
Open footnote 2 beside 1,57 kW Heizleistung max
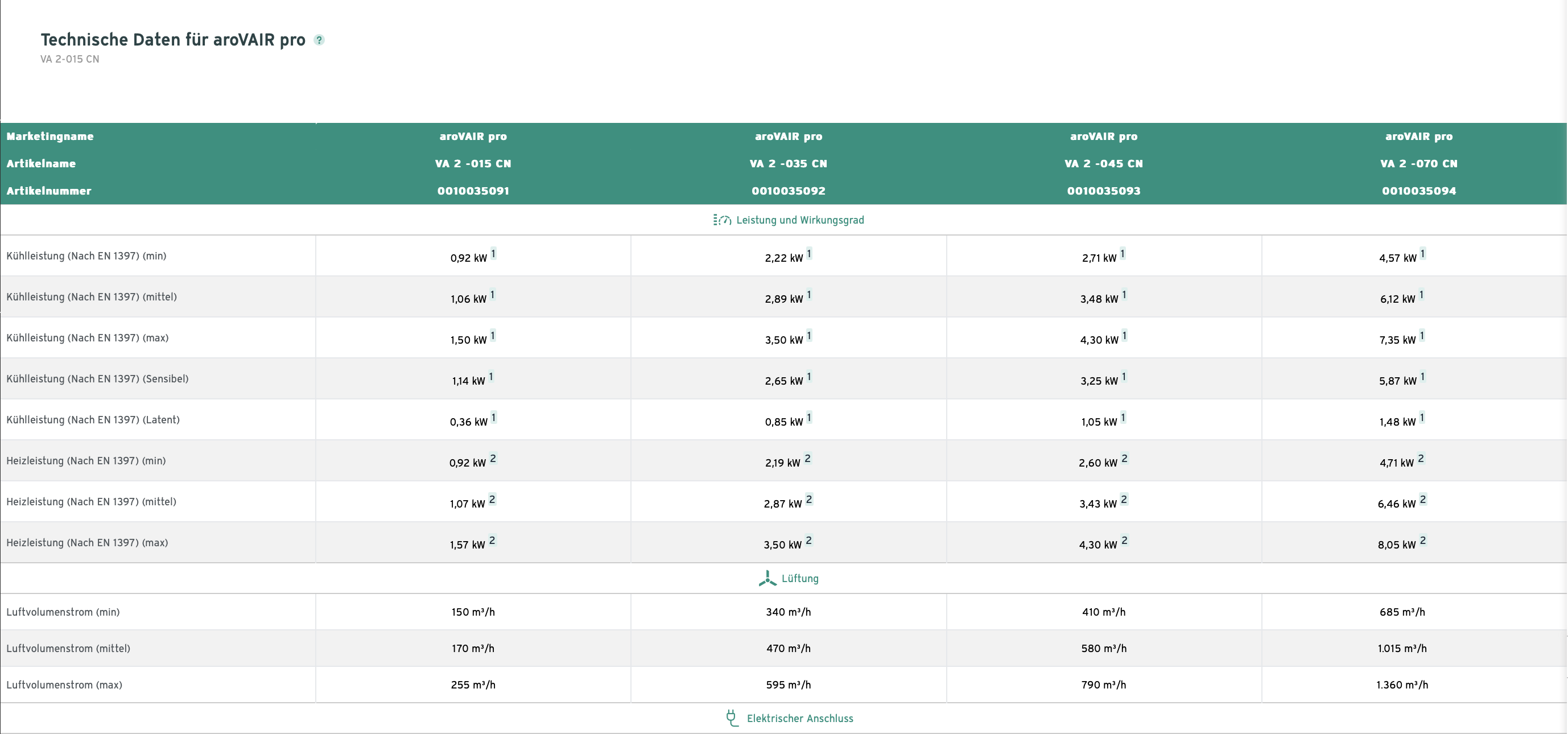coord(493,541)
